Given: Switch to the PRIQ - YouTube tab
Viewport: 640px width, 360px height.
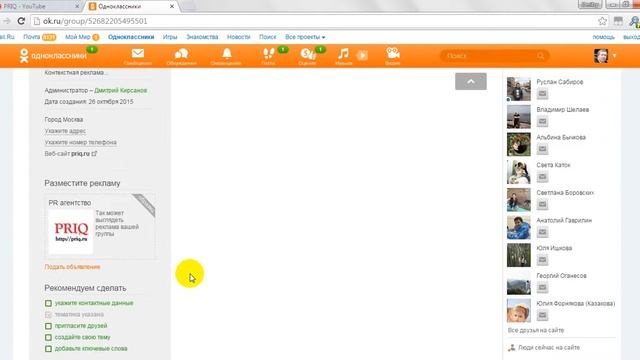Looking at the screenshot, I should point(39,7).
